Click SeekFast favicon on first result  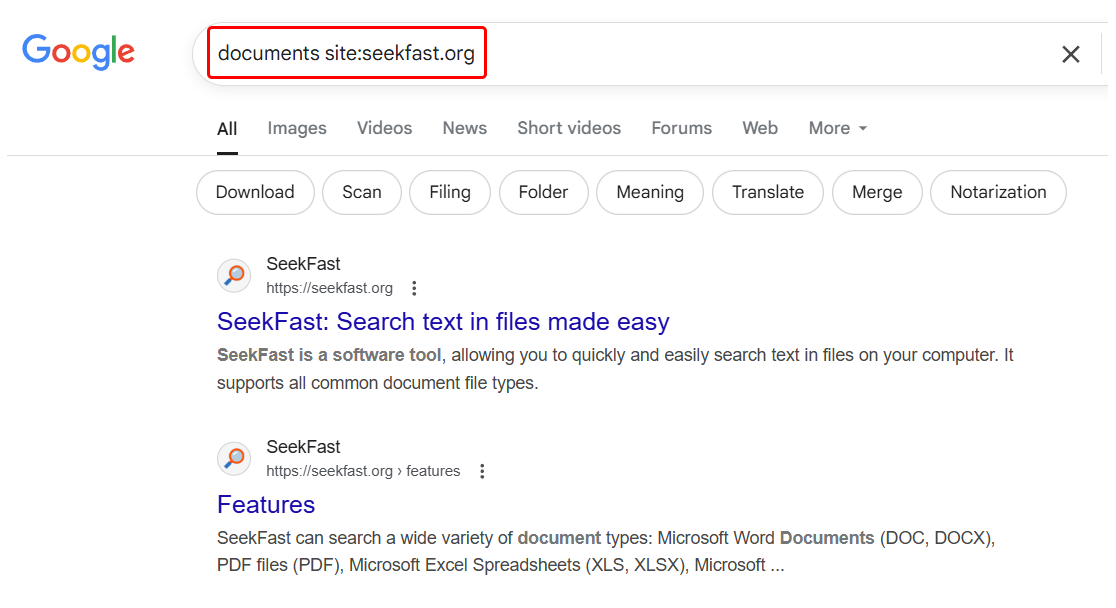(x=234, y=276)
